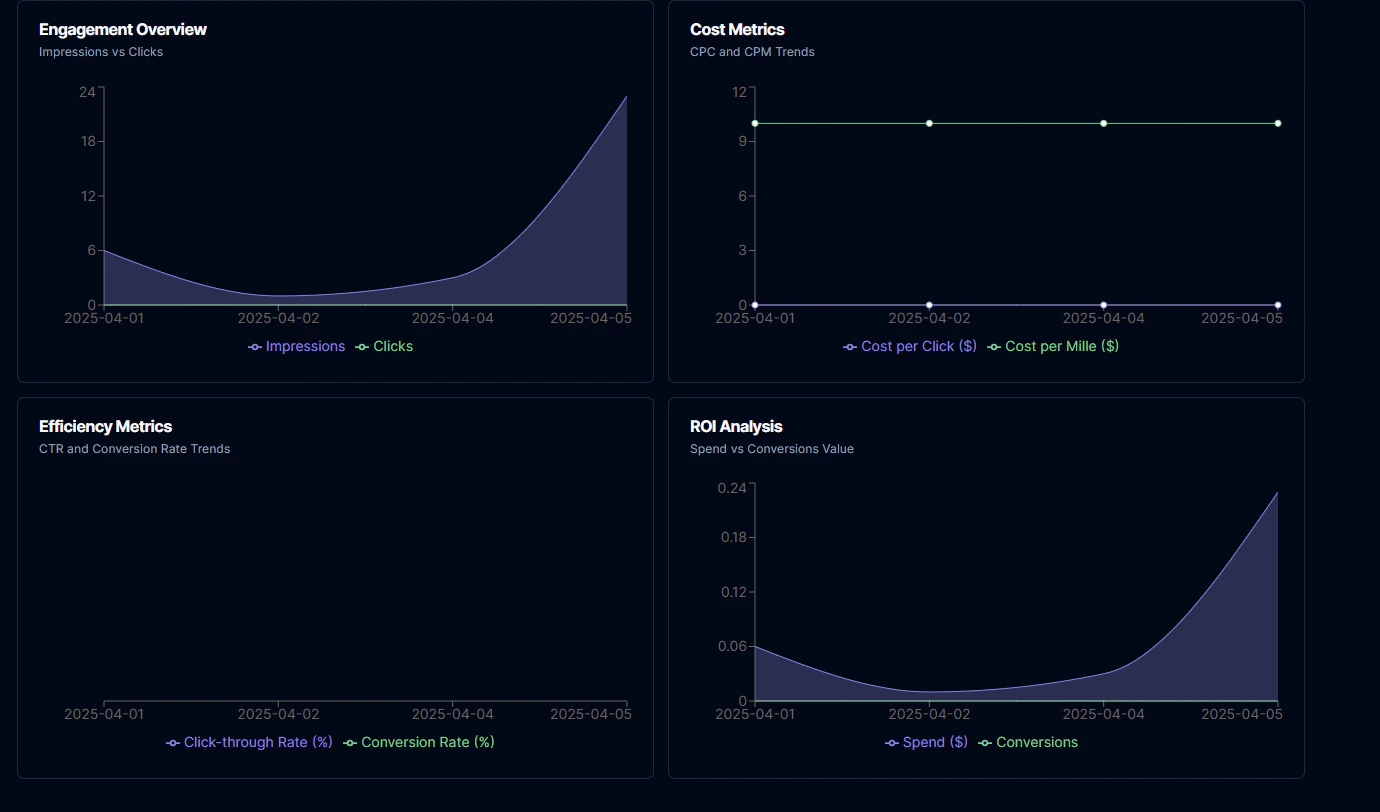Click the Conversions legend label
Image resolution: width=1380 pixels, height=812 pixels.
coord(1037,742)
